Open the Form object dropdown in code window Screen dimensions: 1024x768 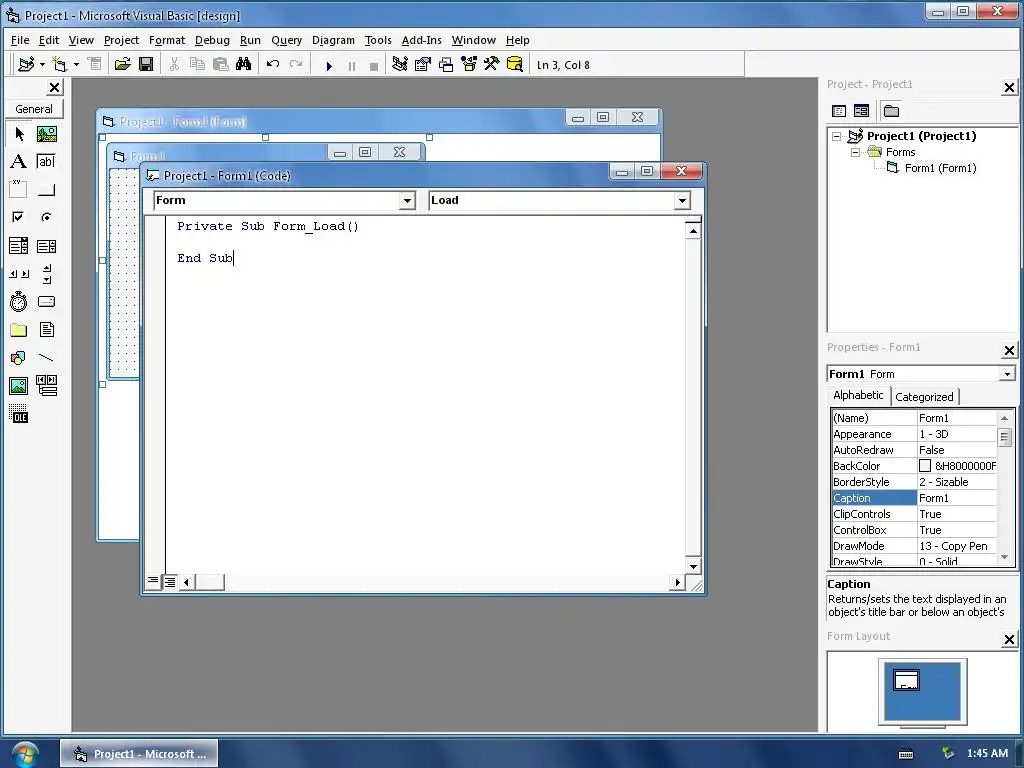coord(407,200)
